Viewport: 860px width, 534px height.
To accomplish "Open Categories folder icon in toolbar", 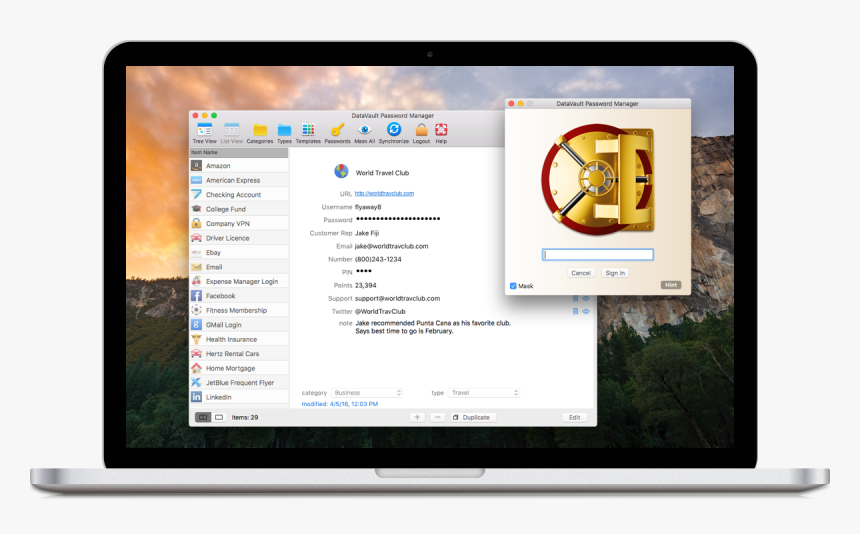I will [260, 133].
